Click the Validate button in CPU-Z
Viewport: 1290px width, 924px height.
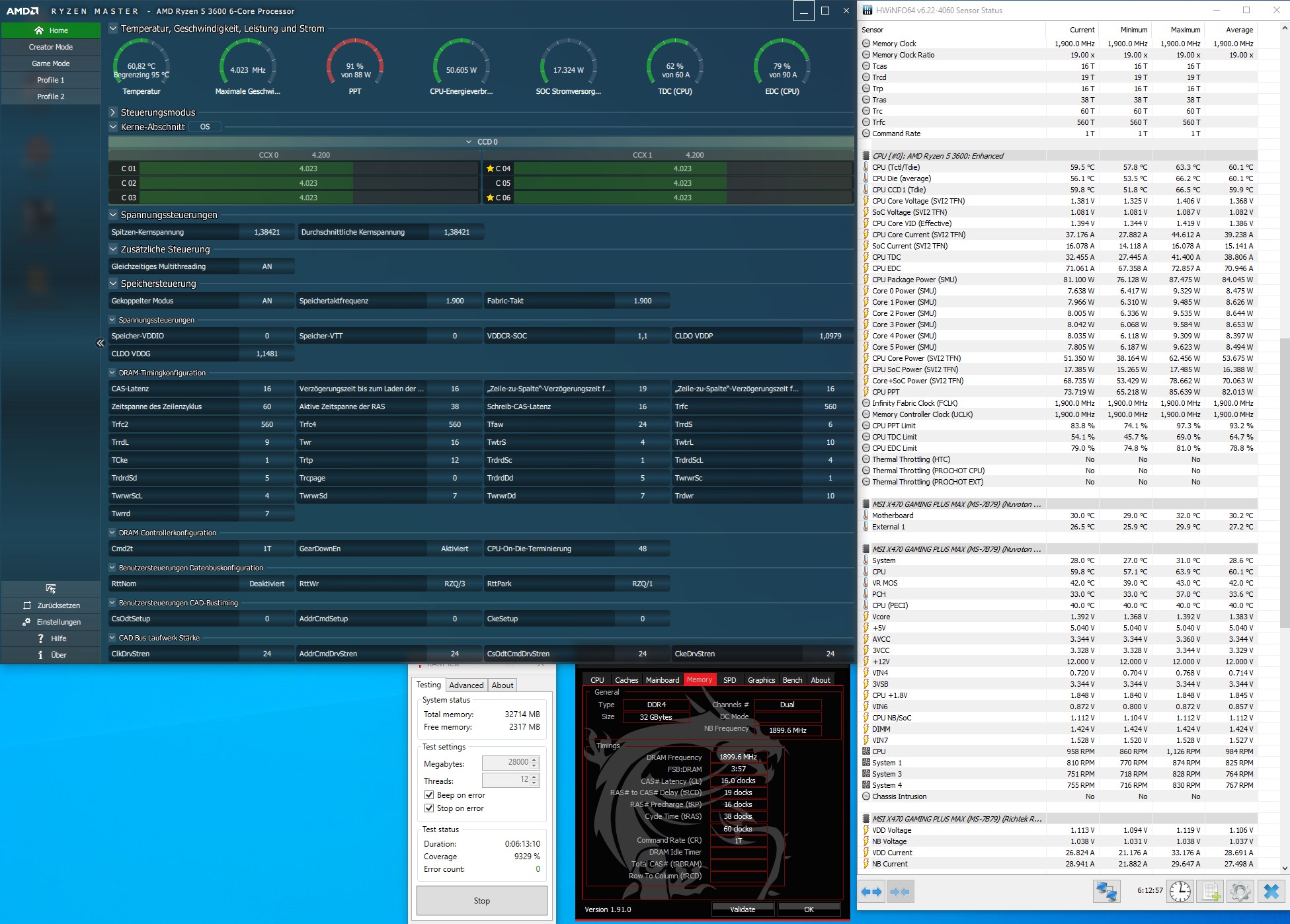(x=742, y=909)
